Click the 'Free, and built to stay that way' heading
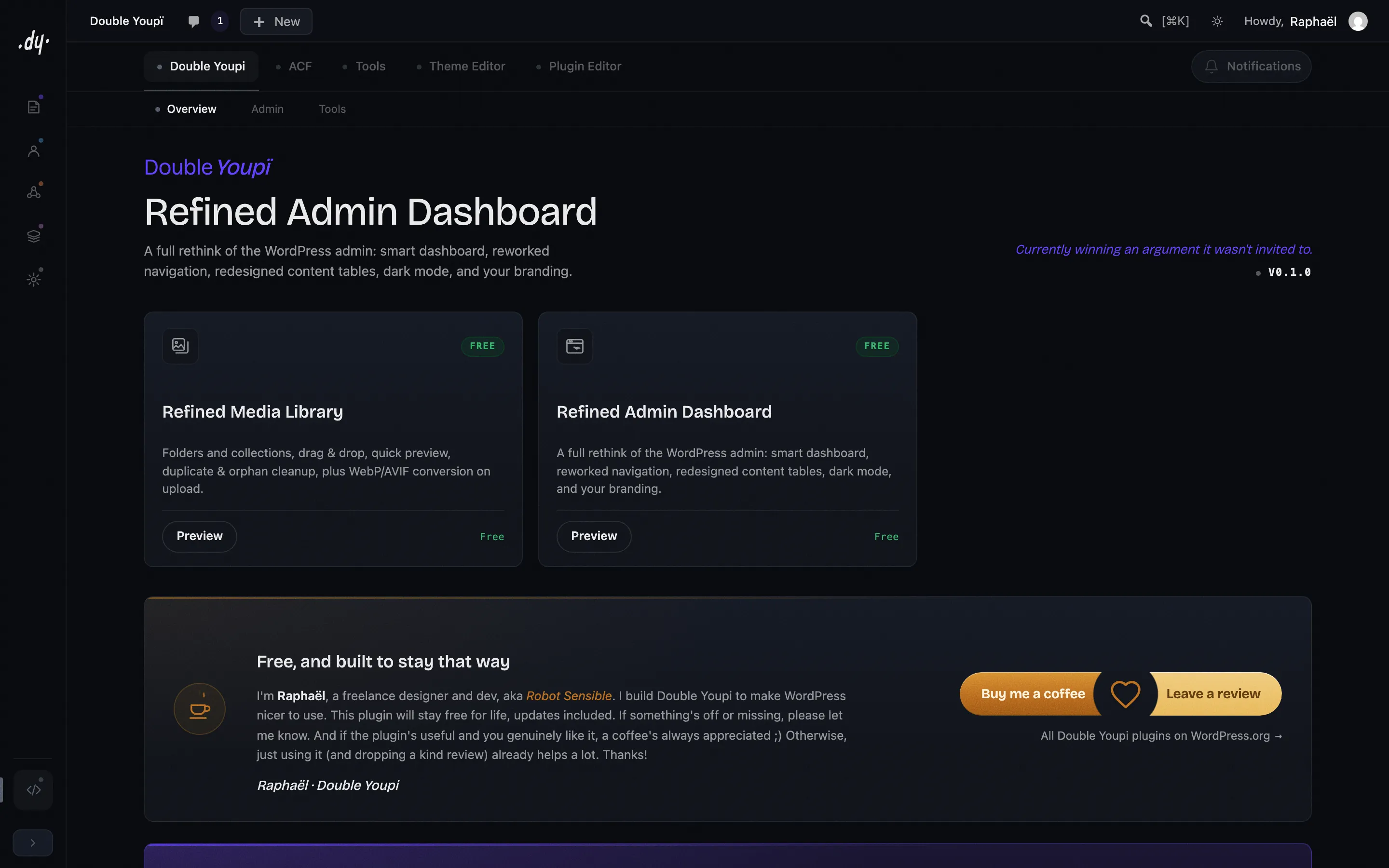 click(383, 662)
